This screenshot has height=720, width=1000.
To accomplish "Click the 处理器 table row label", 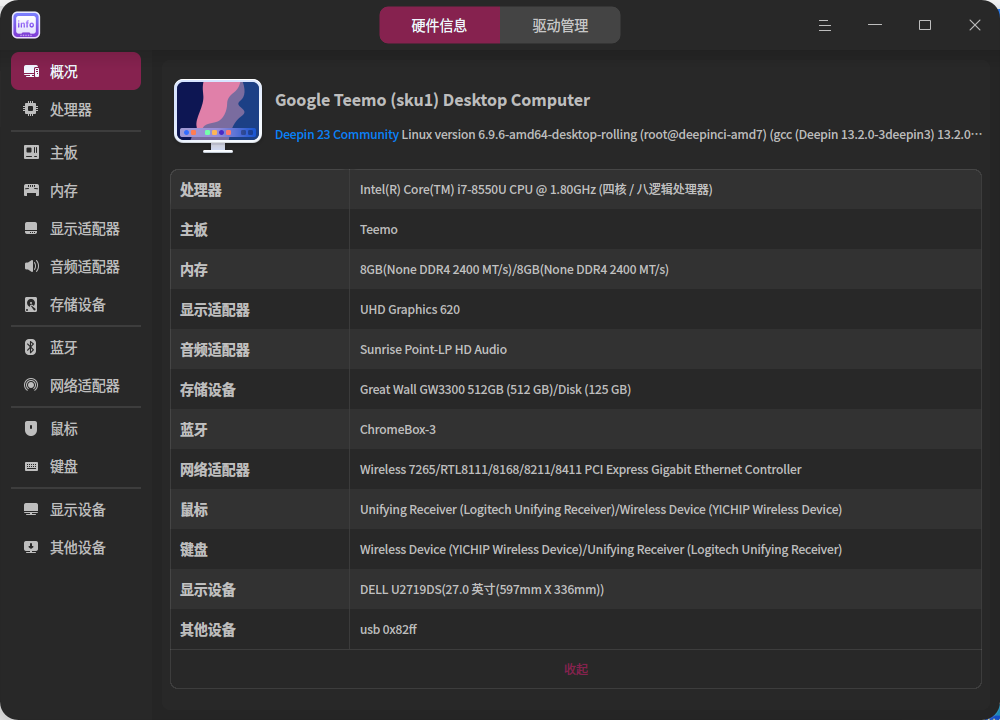I will pos(201,190).
